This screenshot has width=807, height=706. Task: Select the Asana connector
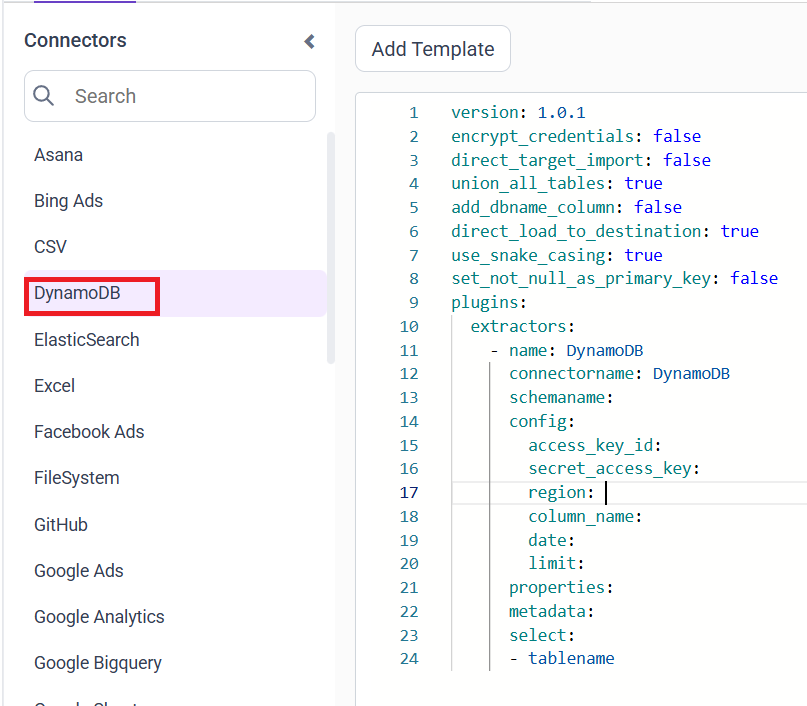point(58,154)
